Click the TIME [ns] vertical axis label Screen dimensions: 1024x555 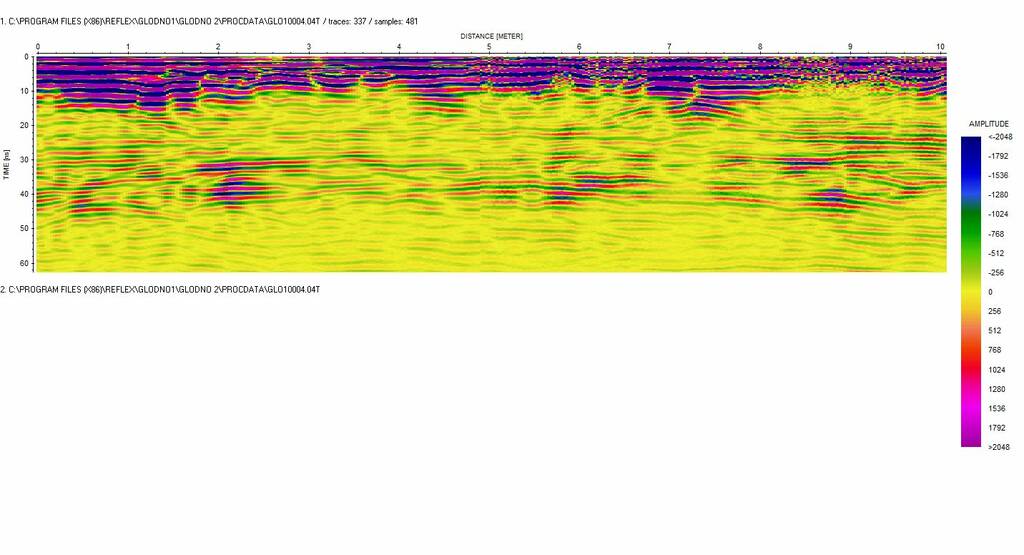coord(7,164)
